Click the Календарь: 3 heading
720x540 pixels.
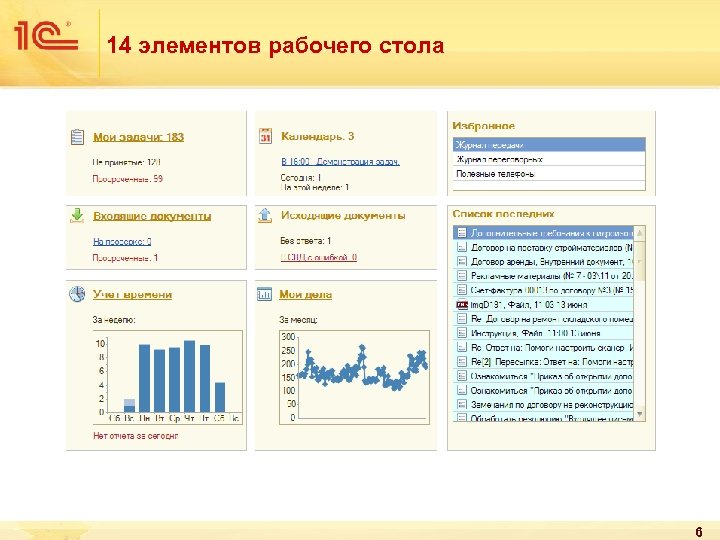pos(317,136)
